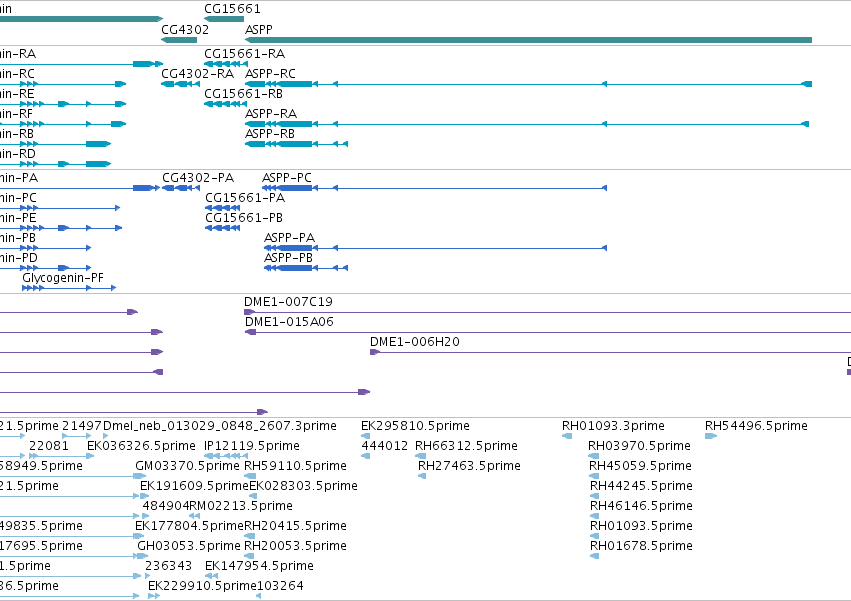Open the RH20053.5prime EST
The width and height of the screenshot is (851, 601).
click(x=249, y=556)
